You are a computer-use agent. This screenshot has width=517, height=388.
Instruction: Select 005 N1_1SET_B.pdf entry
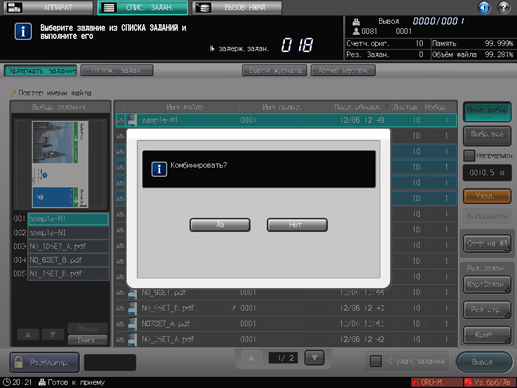coord(68,274)
